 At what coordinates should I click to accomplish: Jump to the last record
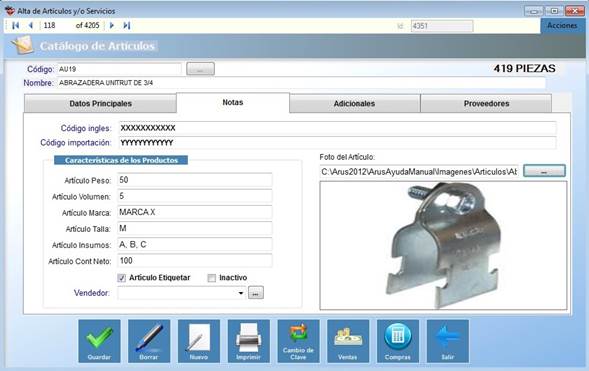(x=127, y=26)
